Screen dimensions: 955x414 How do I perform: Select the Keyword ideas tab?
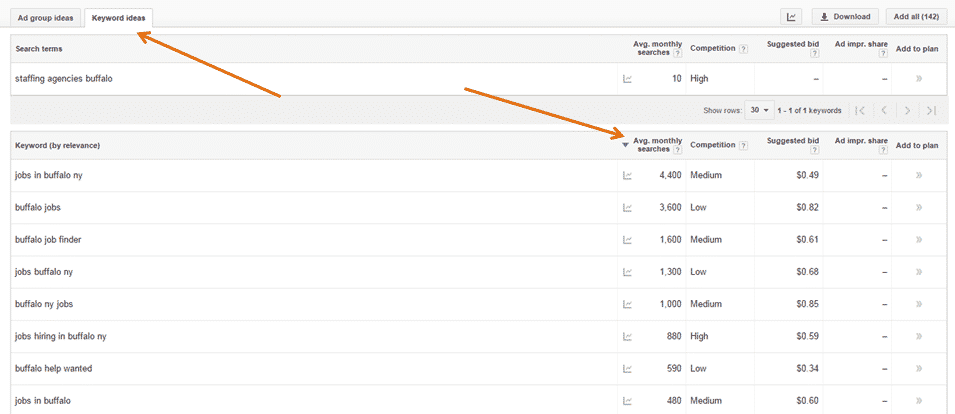click(x=118, y=18)
